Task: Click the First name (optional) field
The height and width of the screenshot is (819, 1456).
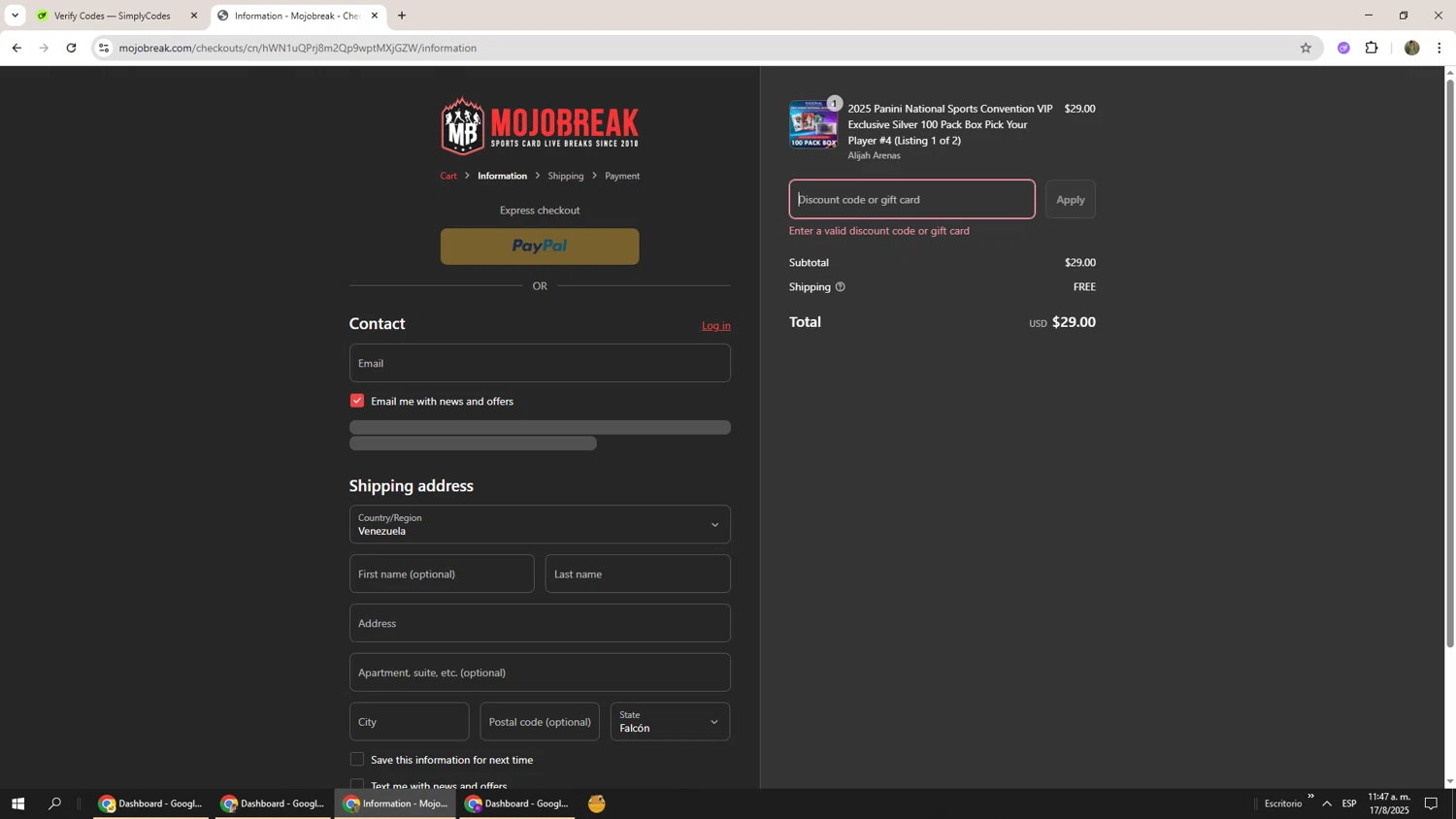Action: 442,574
